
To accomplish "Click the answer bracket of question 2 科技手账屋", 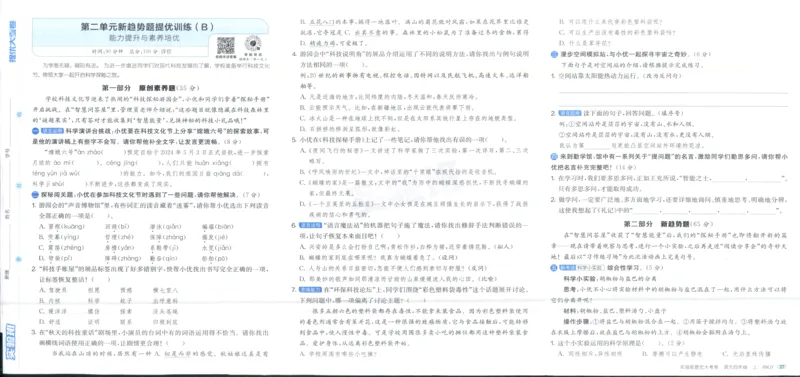I will coord(101,280).
